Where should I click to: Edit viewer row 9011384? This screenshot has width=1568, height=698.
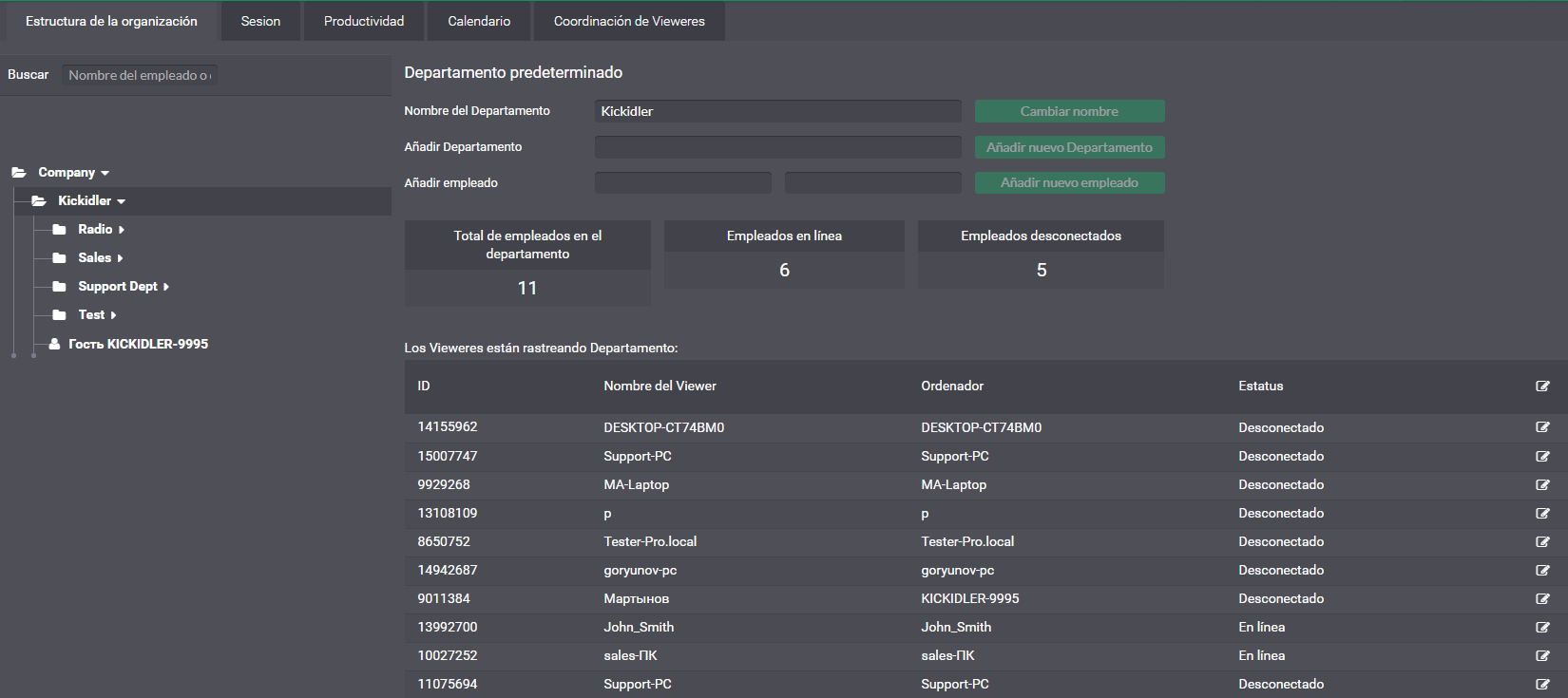[1542, 598]
